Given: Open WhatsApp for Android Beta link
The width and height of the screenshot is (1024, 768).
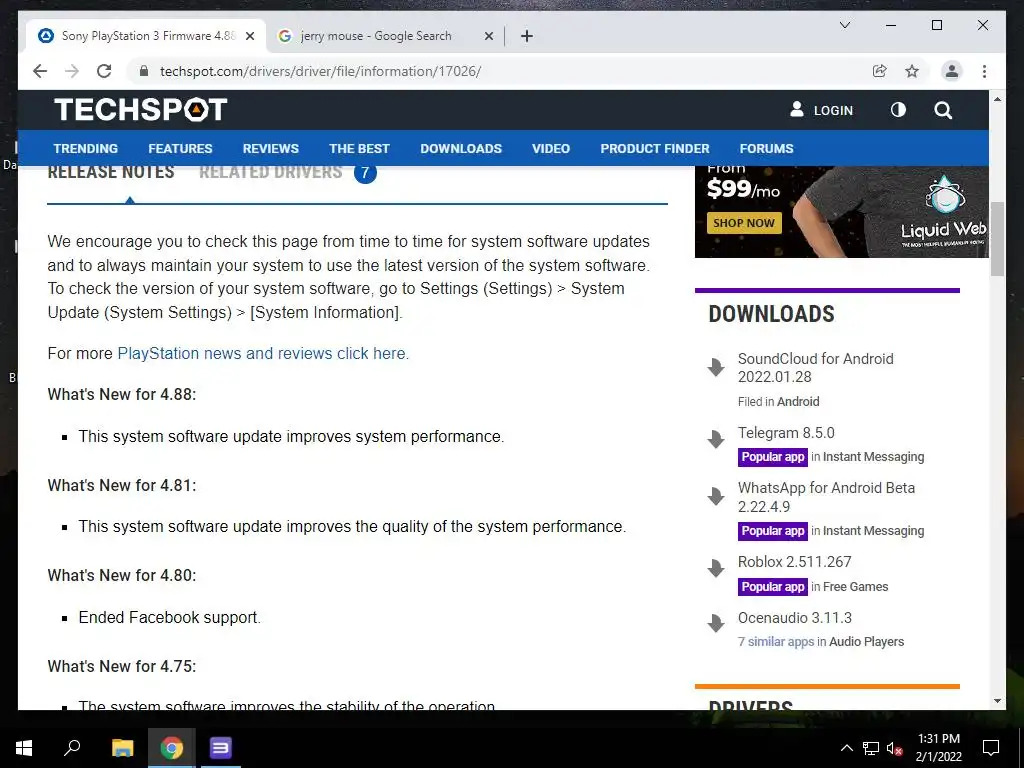Looking at the screenshot, I should (826, 497).
